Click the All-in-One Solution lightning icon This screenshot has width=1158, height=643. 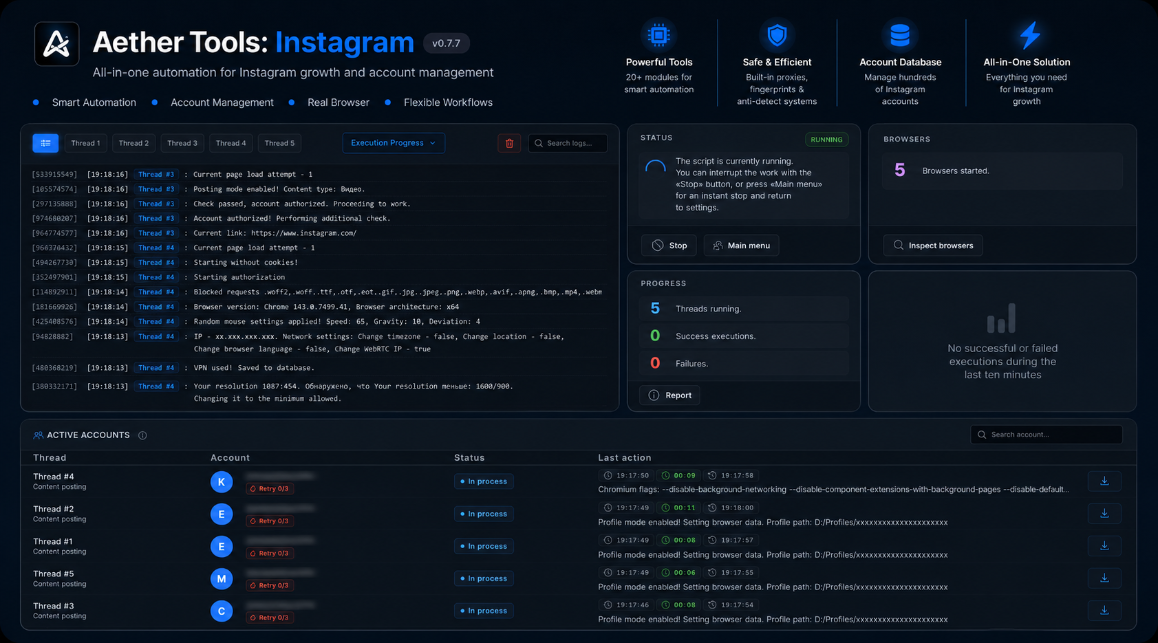[1029, 35]
